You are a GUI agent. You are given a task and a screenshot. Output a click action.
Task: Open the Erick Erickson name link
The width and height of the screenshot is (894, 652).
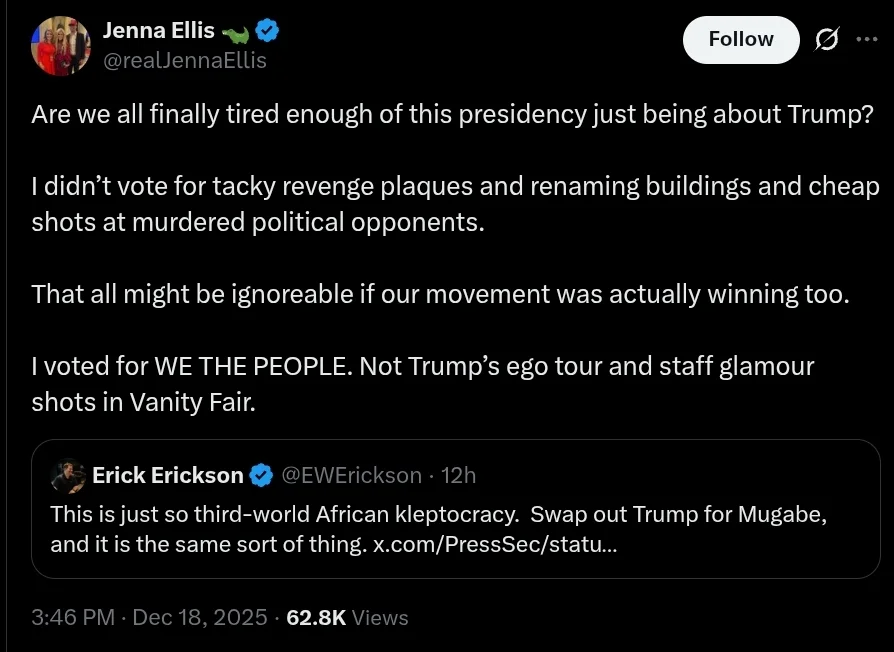pyautogui.click(x=167, y=475)
